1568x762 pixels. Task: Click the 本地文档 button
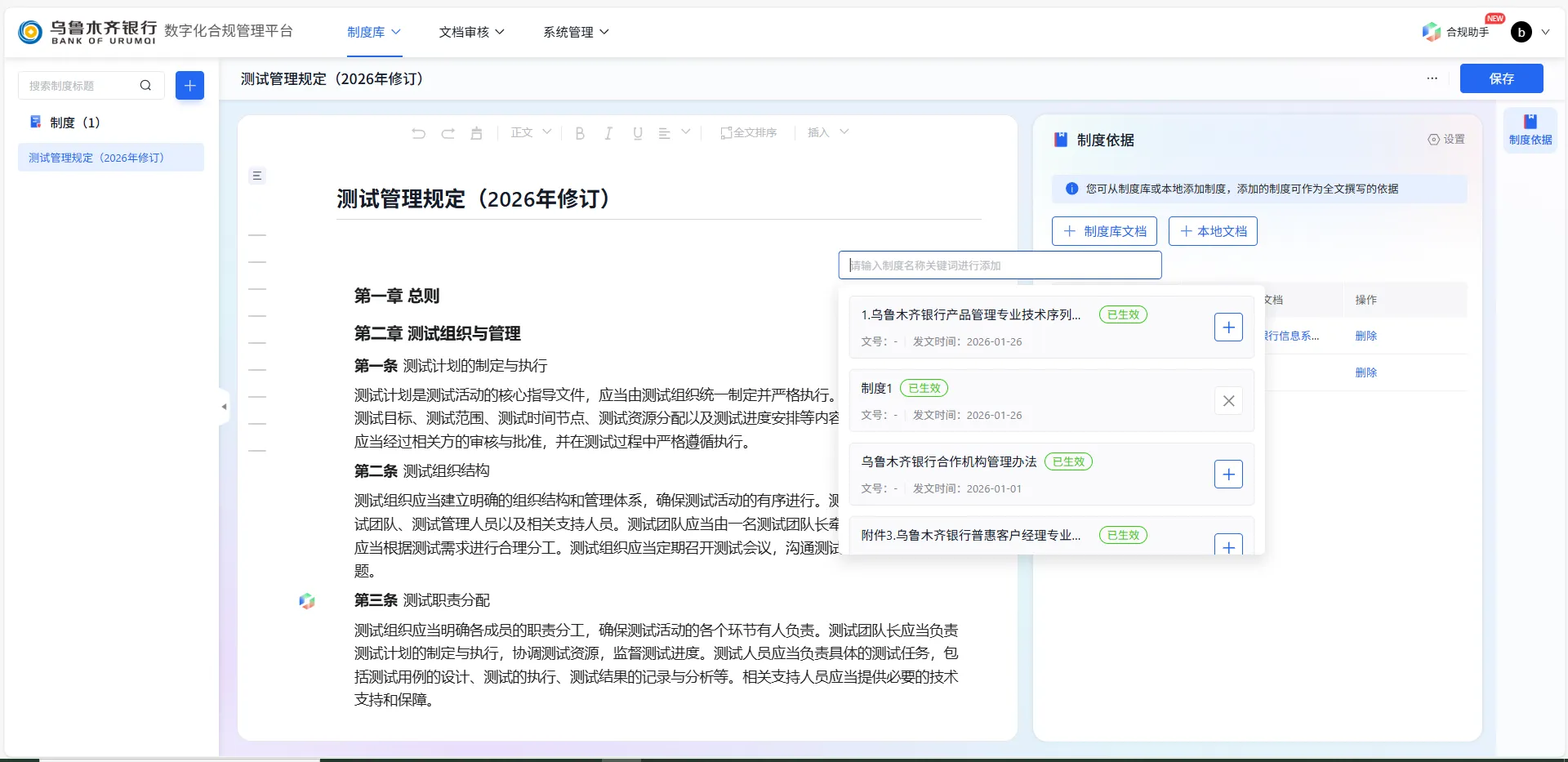tap(1213, 231)
